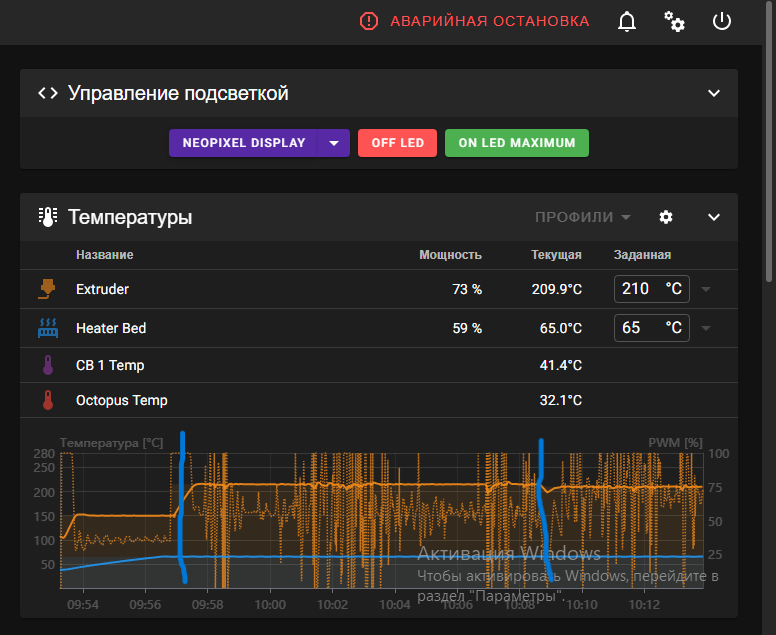
Task: Click the PWM [%] axis label
Action: (676, 442)
